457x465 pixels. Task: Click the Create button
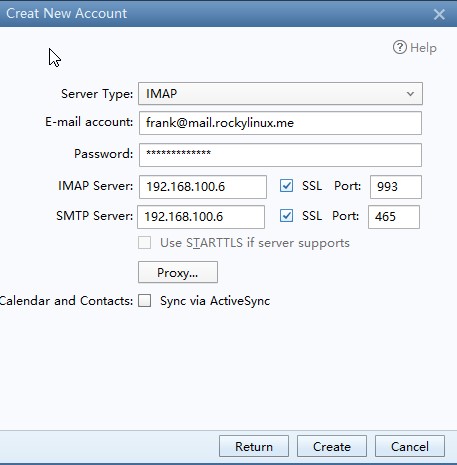332,446
